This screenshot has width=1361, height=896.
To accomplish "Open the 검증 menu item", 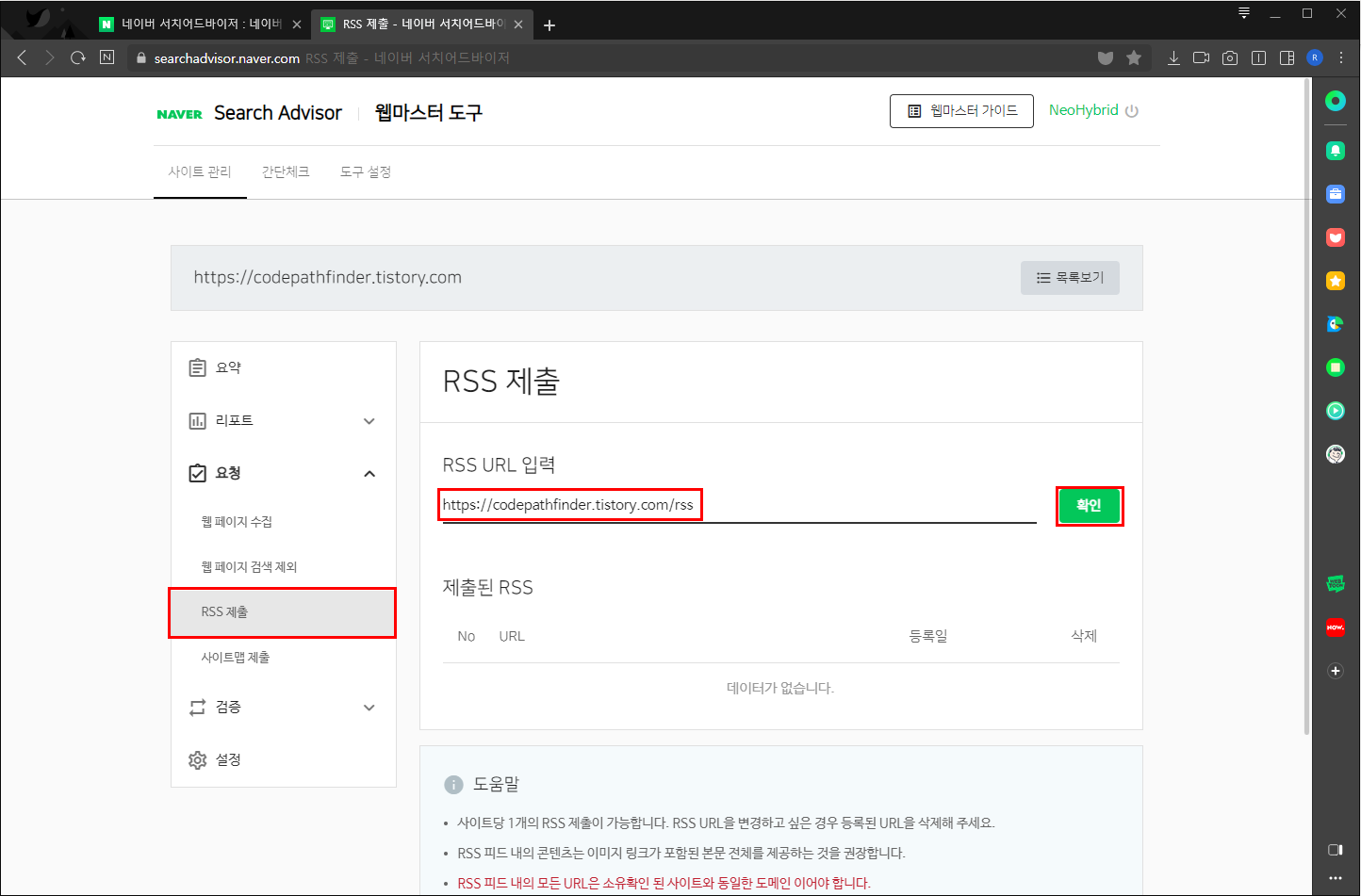I will (228, 707).
